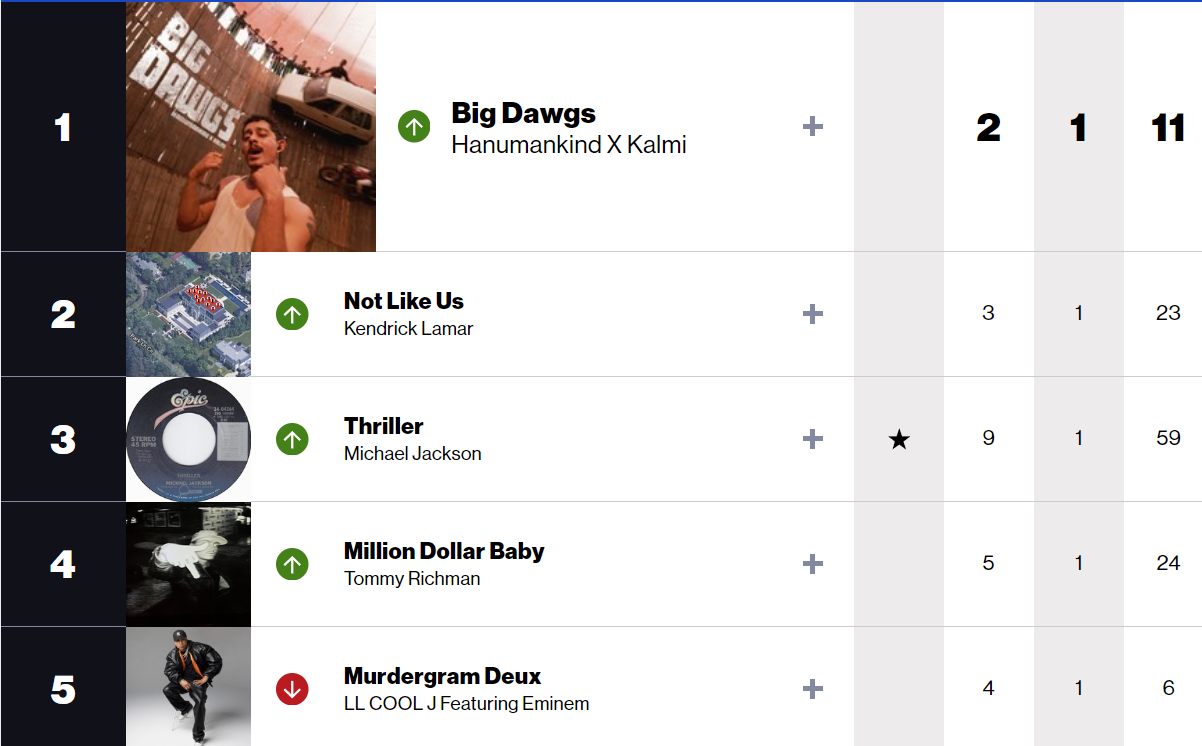Expand Murdergram Deux entry with plus icon
This screenshot has width=1202, height=746.
click(813, 689)
